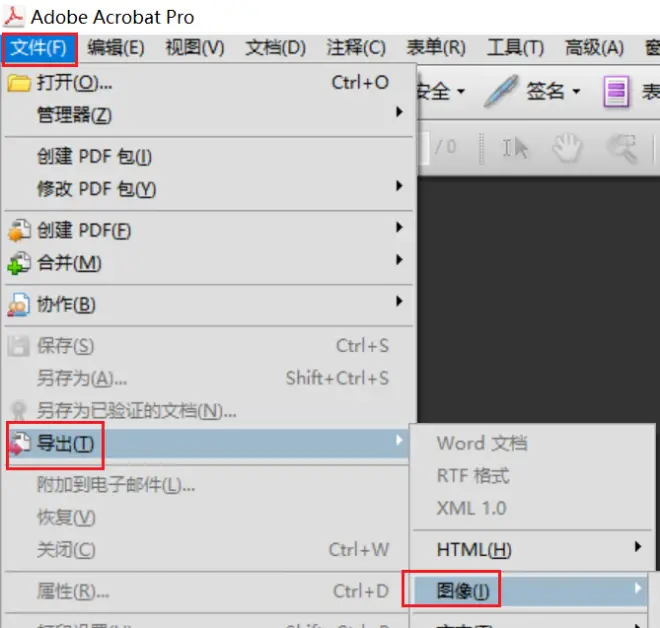Choose RTF 格式 export option
660x628 pixels.
(x=532, y=476)
